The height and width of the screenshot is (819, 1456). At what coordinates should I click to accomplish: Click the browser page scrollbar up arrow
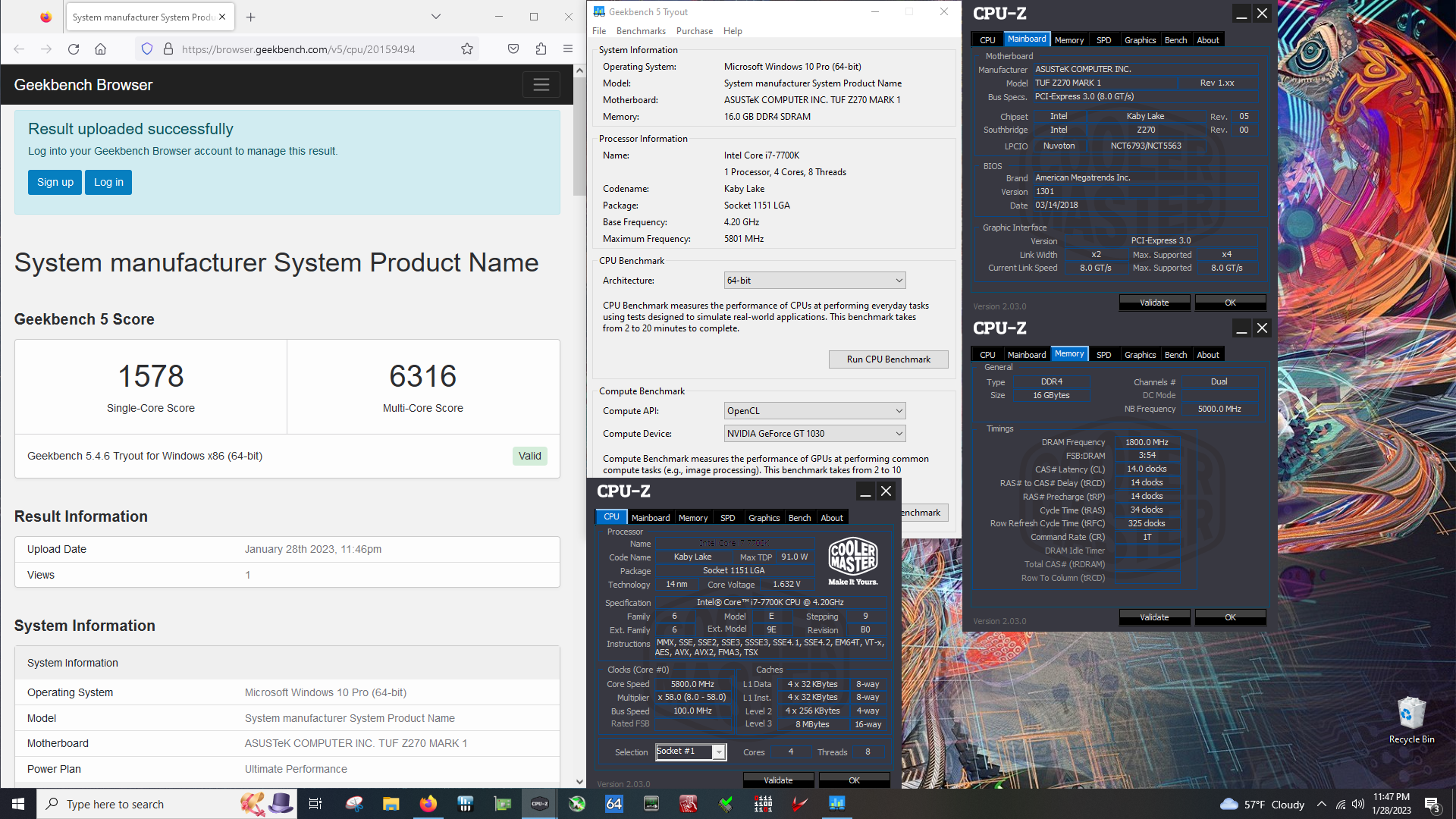coord(579,71)
